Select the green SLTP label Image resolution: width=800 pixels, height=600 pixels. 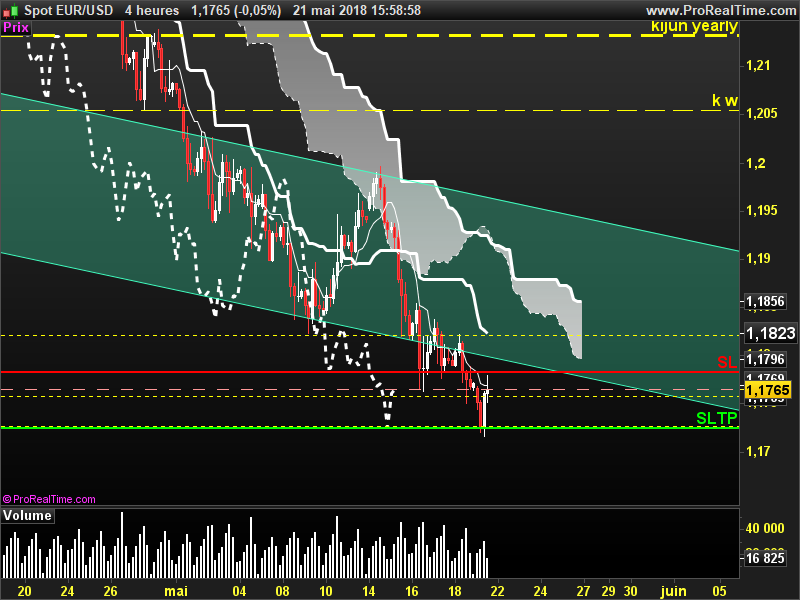pos(717,418)
